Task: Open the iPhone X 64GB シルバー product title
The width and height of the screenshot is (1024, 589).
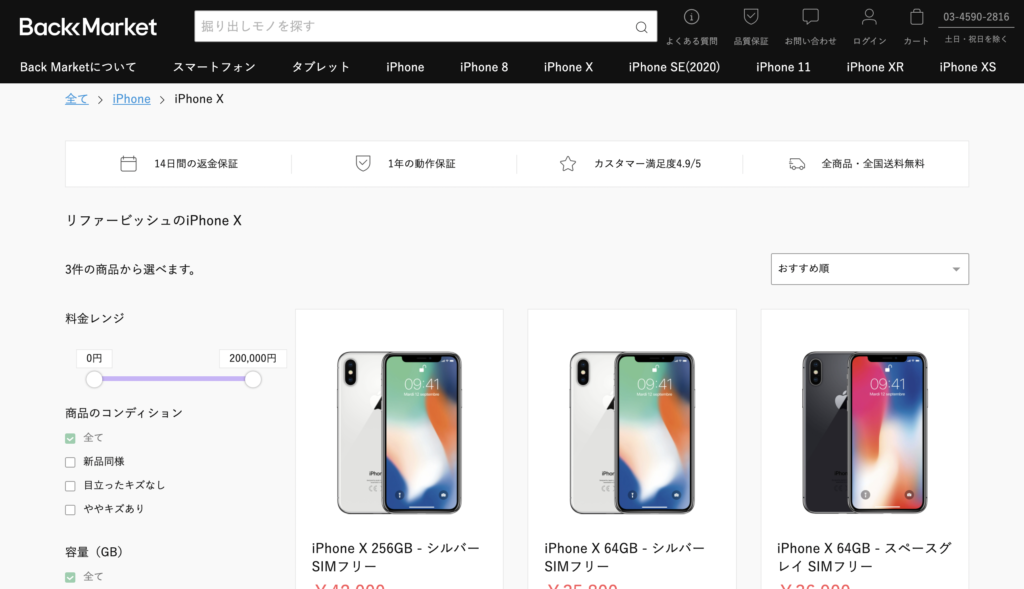Action: pyautogui.click(x=625, y=557)
